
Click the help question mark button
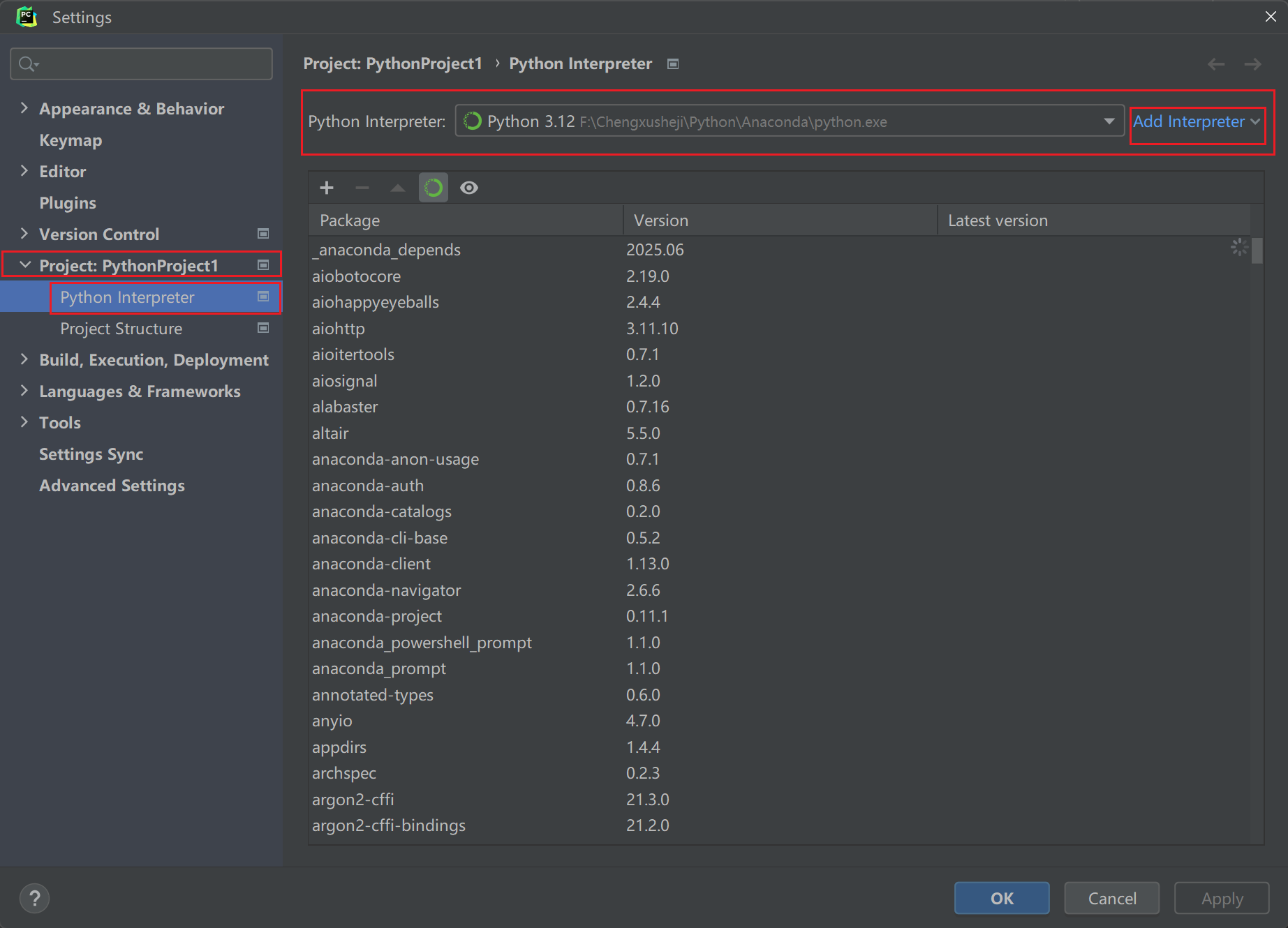(x=35, y=898)
